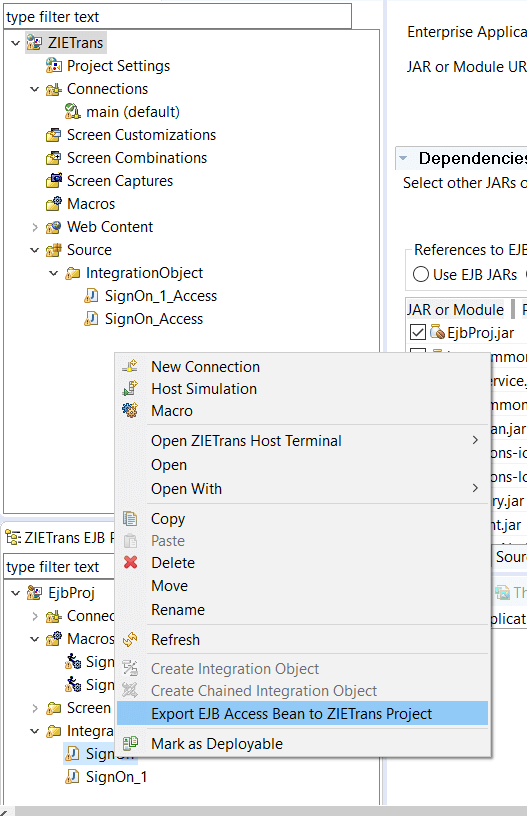The width and height of the screenshot is (527, 816).
Task: Select SignOn_1 under EjbProj Integration folder
Action: click(116, 776)
